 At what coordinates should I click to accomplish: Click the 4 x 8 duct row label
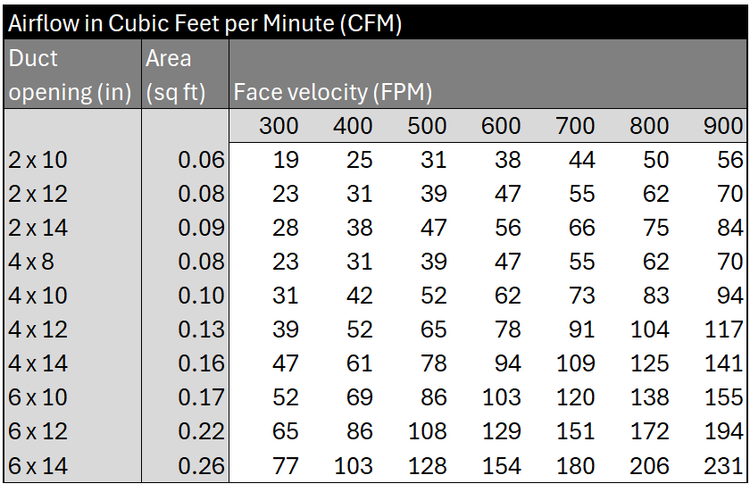[31, 262]
